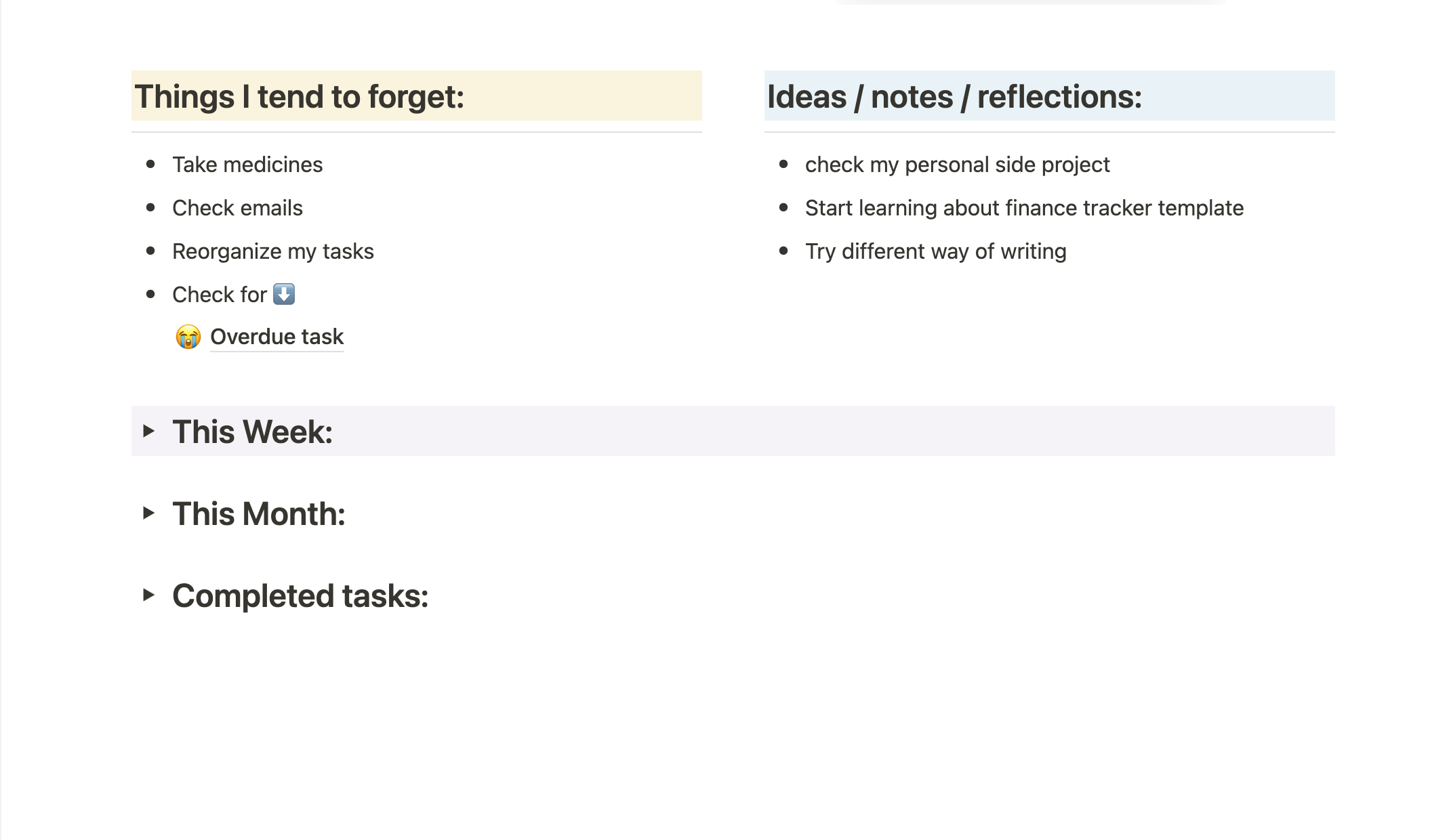This screenshot has width=1449, height=840.
Task: Click the Reorganize my tasks item
Action: click(273, 251)
